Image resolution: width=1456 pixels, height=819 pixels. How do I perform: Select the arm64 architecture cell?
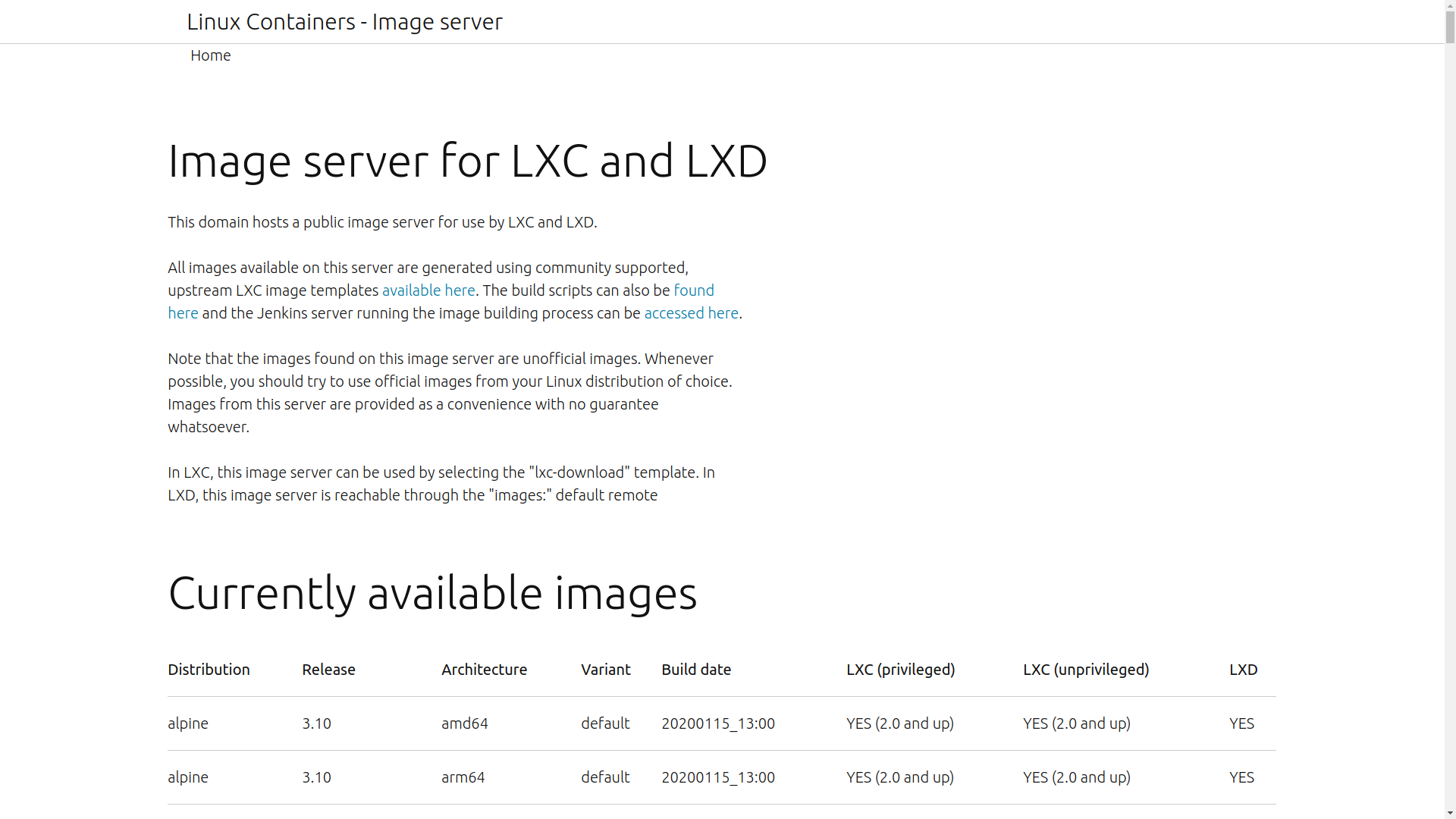463,777
